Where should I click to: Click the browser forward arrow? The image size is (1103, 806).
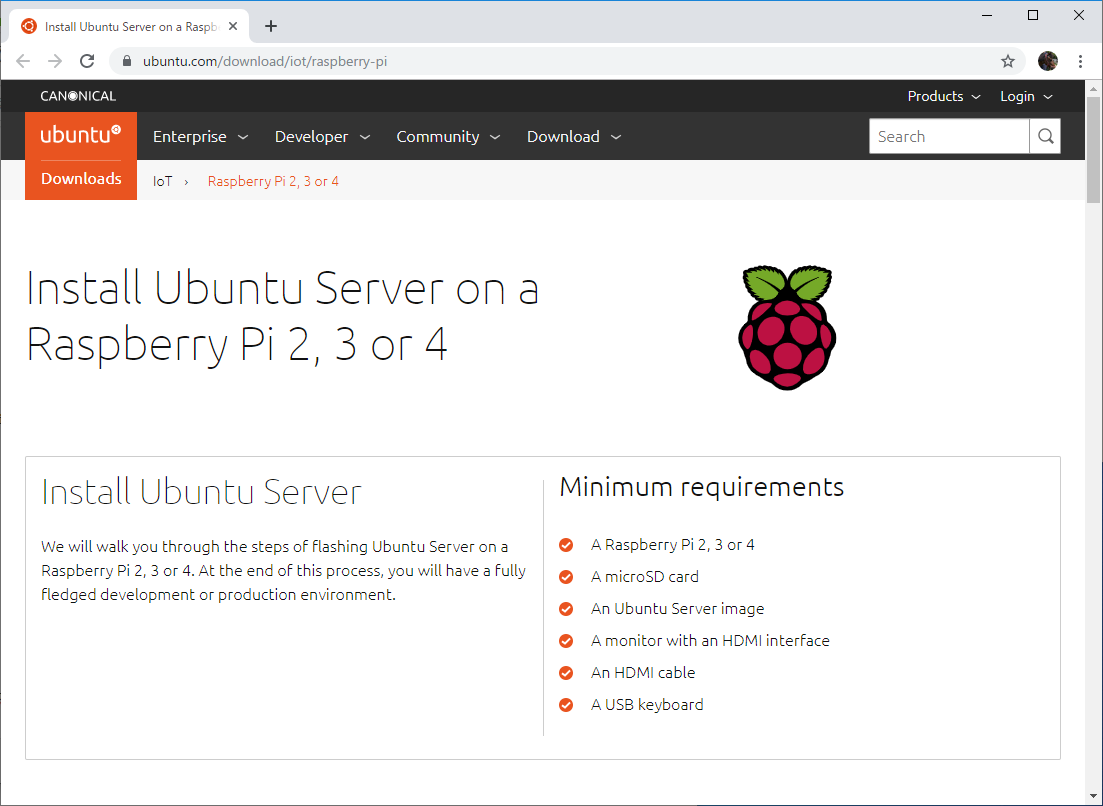coord(55,61)
